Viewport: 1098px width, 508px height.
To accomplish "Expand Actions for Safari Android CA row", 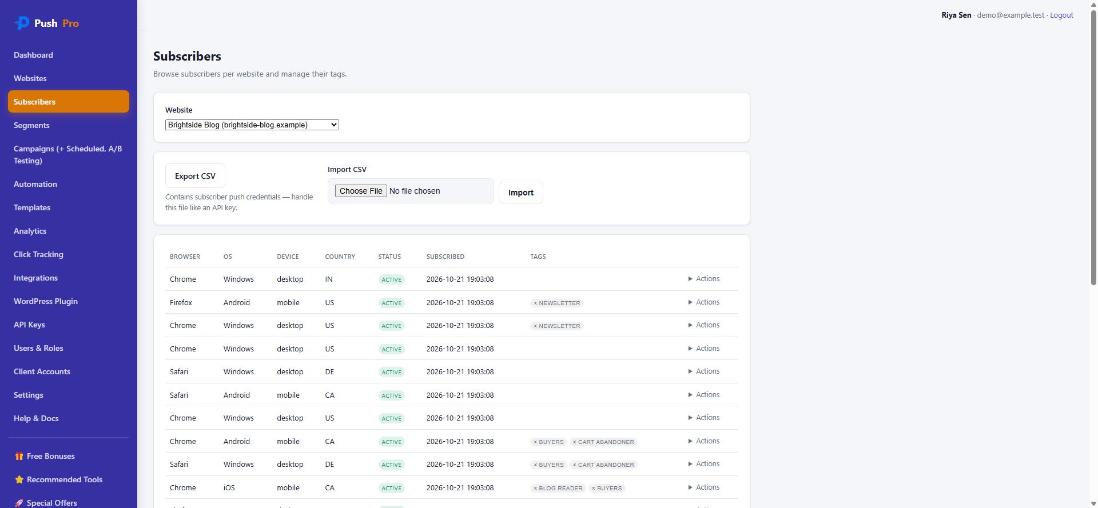I will (x=703, y=394).
